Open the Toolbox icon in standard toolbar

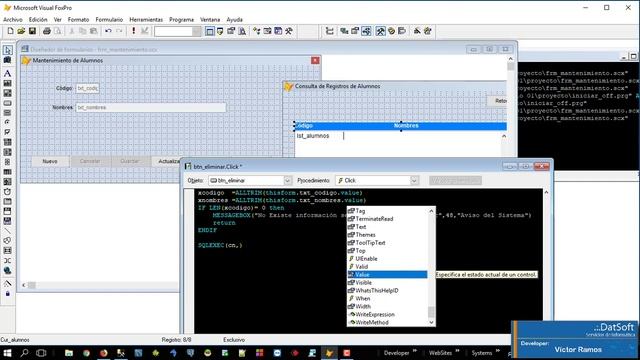tap(289, 31)
